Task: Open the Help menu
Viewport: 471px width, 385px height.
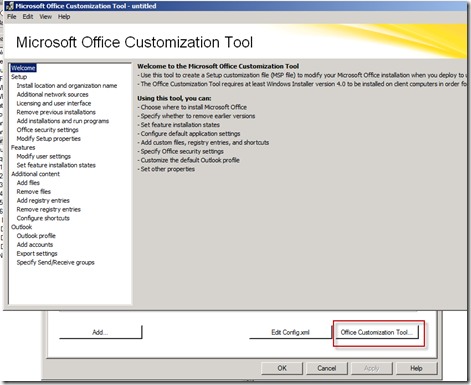Action: click(64, 17)
